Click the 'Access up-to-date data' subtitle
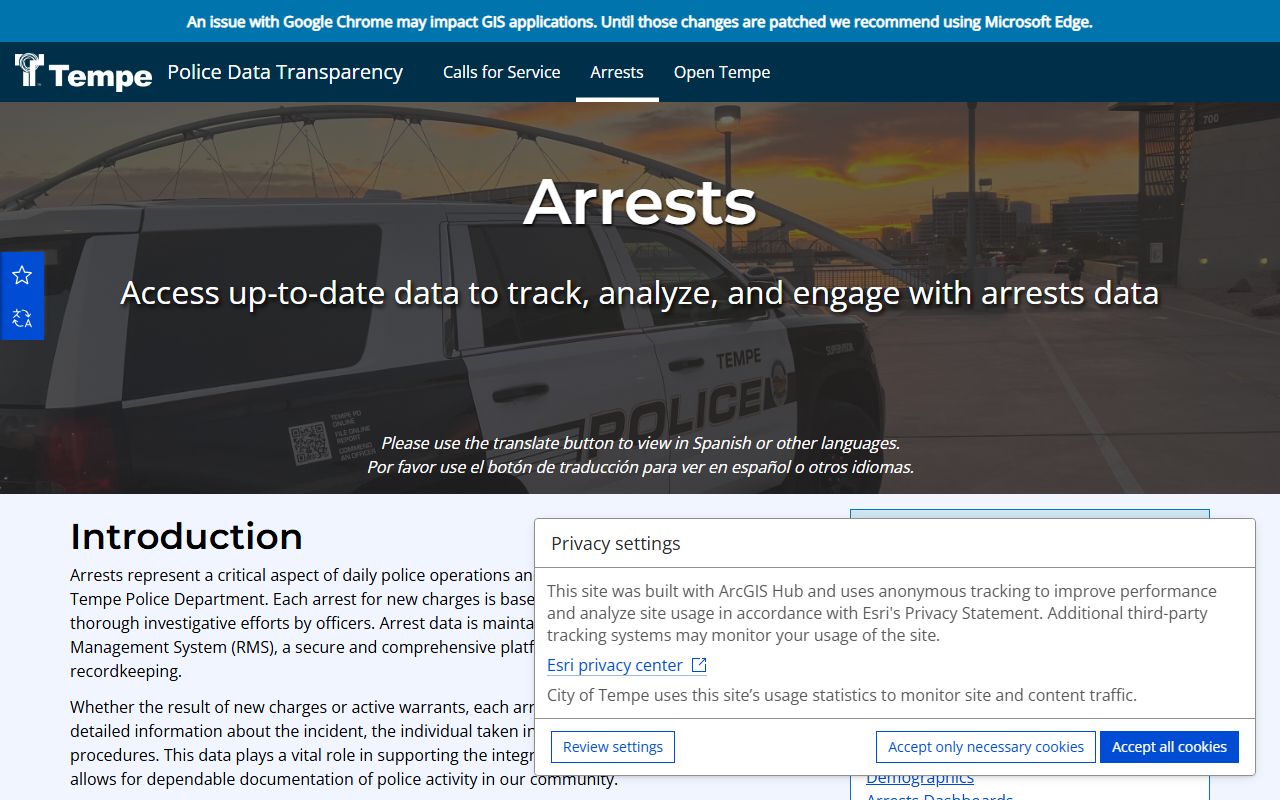This screenshot has width=1280, height=800. pos(640,293)
